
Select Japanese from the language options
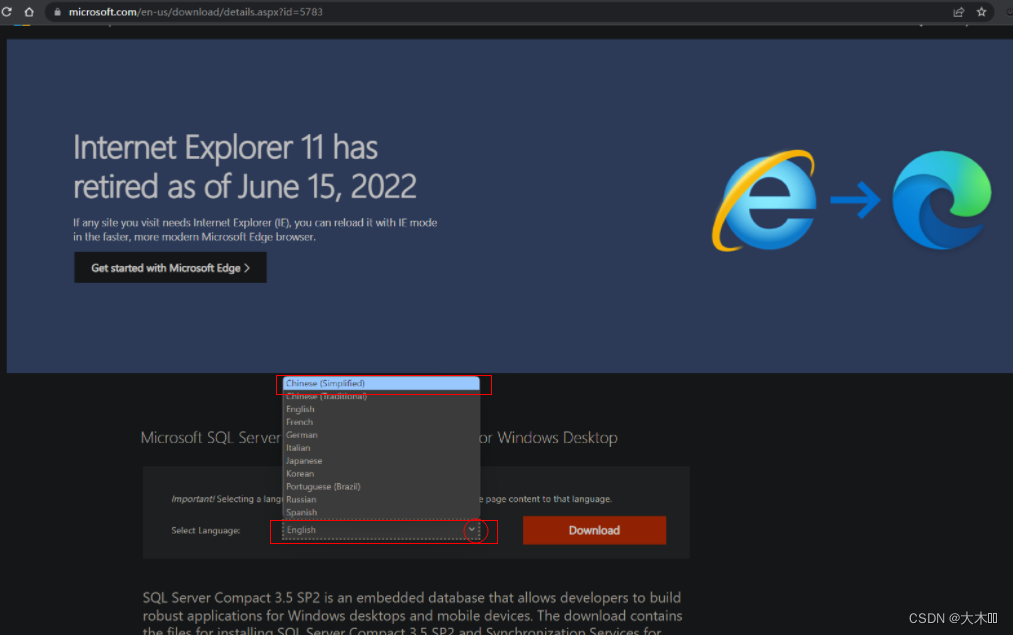381,461
